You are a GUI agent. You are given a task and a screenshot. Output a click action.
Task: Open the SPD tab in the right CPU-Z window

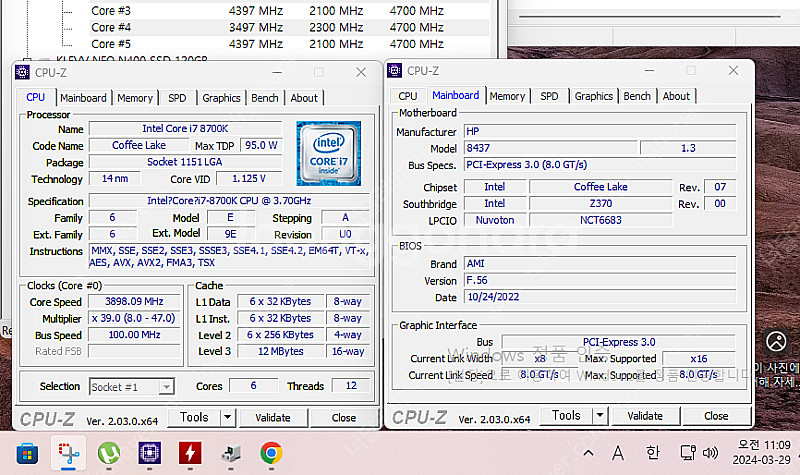[x=549, y=96]
